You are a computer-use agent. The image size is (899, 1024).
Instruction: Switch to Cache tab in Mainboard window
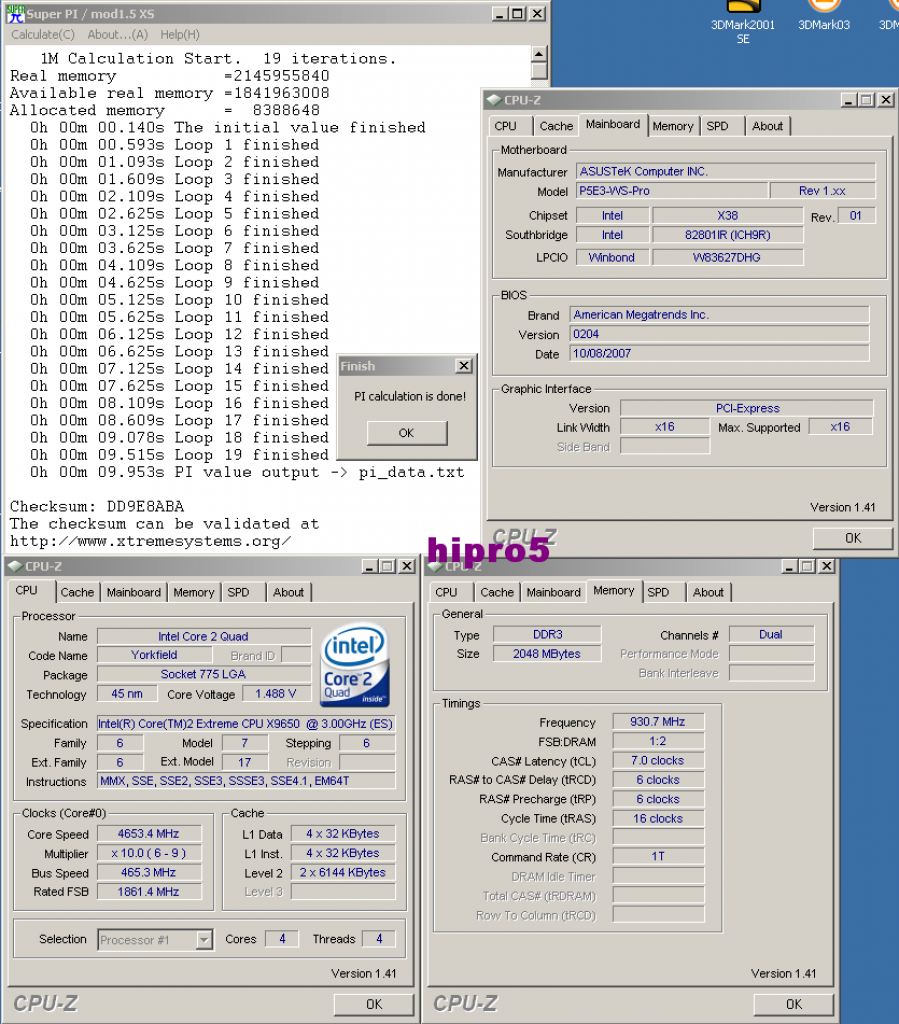[x=556, y=126]
